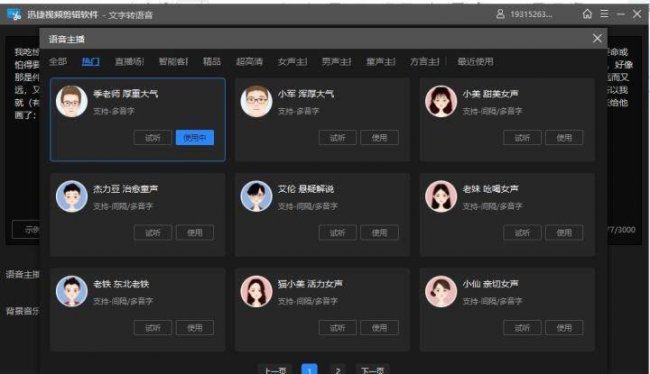Preview 季老师 voice with 试听

153,138
